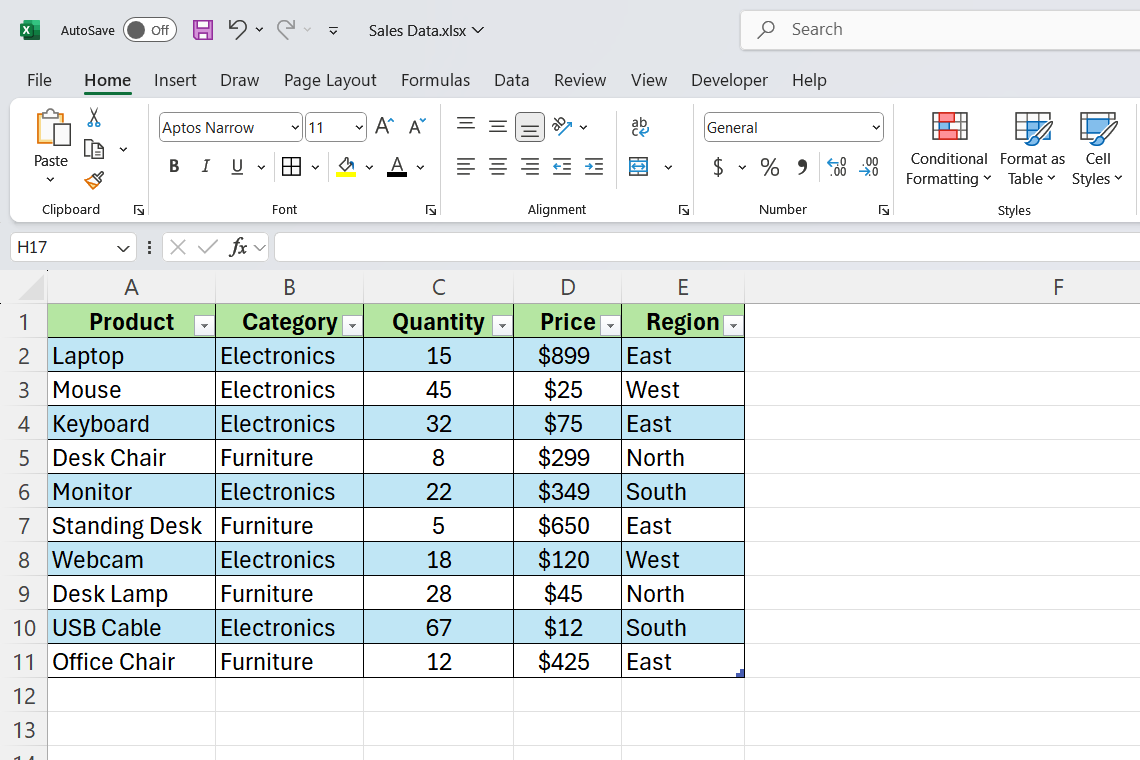Viewport: 1140px width, 760px height.
Task: Center text horizontally in Alignment group
Action: (x=498, y=167)
